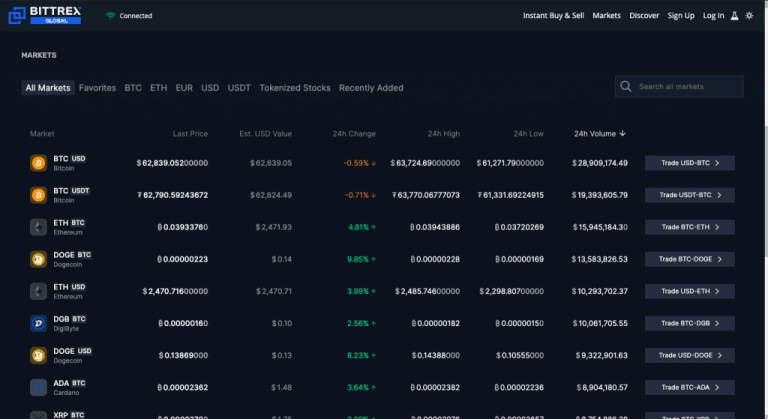Click the green Connected wifi icon
768x419 pixels.
(111, 16)
